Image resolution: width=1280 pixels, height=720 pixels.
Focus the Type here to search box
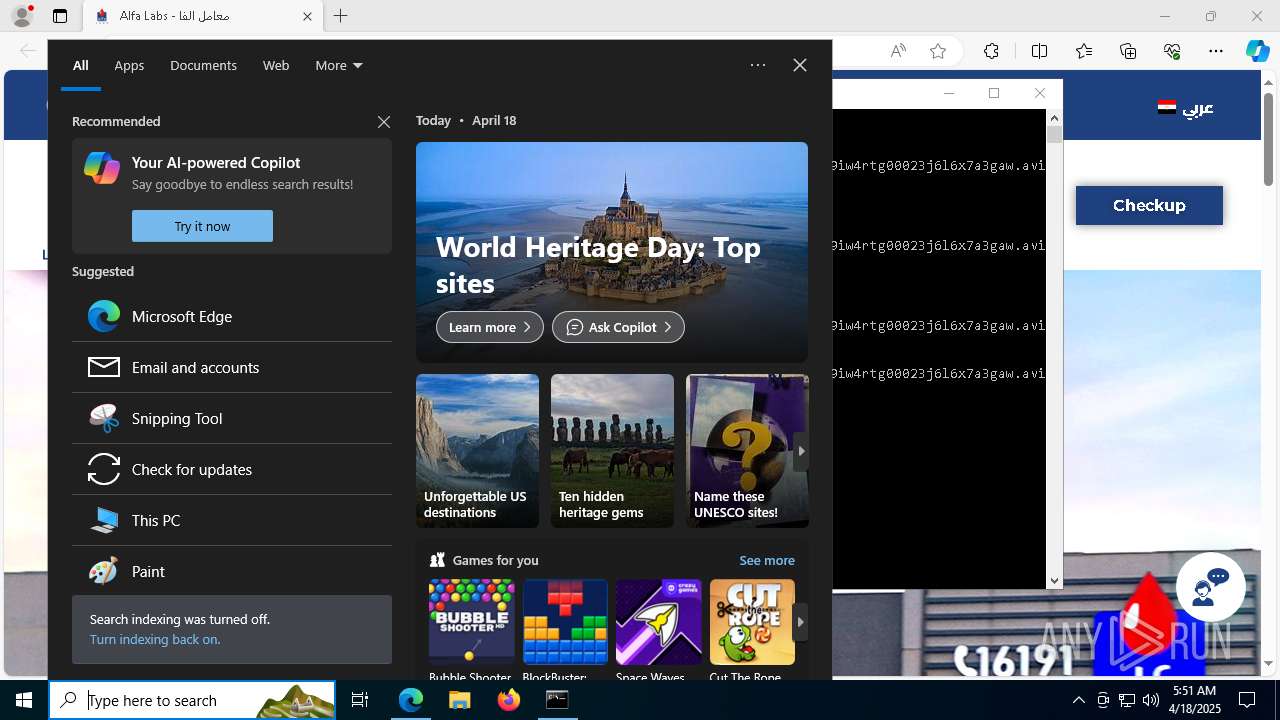(192, 700)
